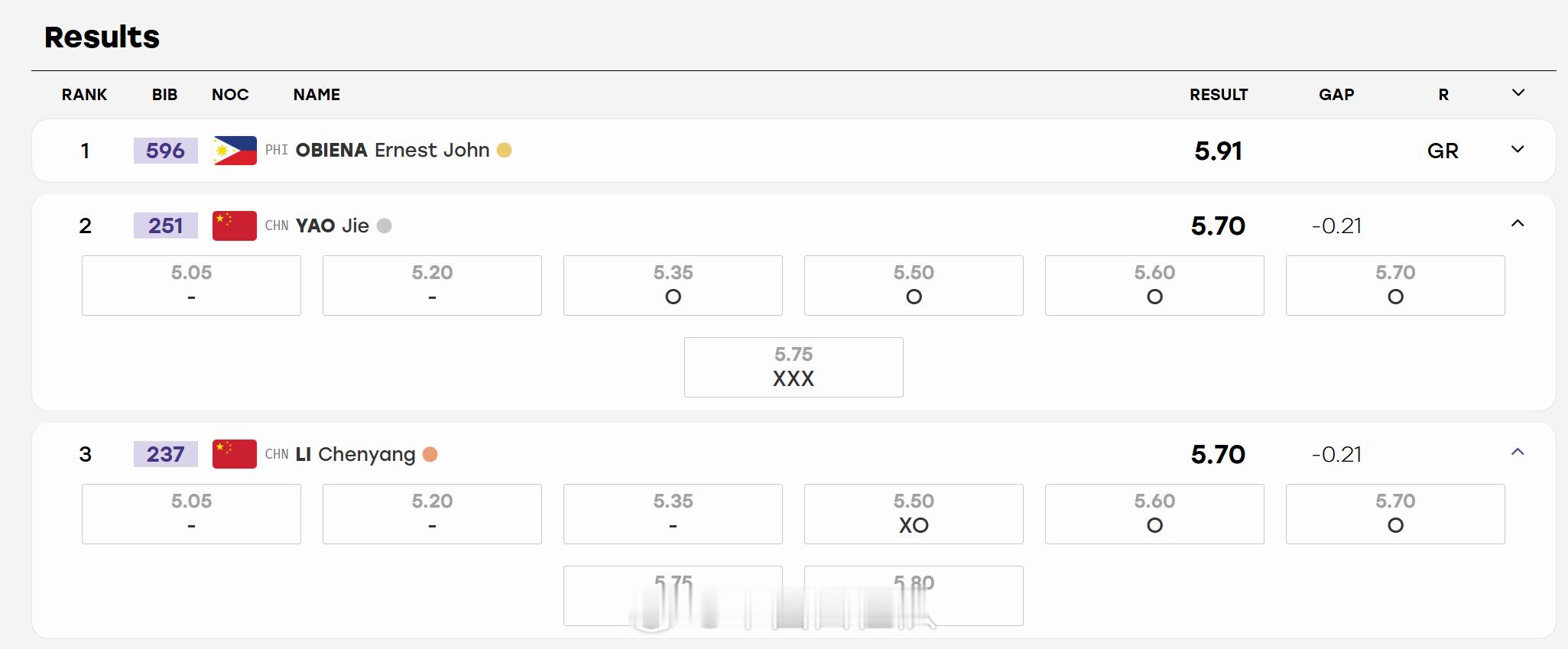Click China flag beside YAO Jie
The width and height of the screenshot is (1568, 649).
pos(235,226)
